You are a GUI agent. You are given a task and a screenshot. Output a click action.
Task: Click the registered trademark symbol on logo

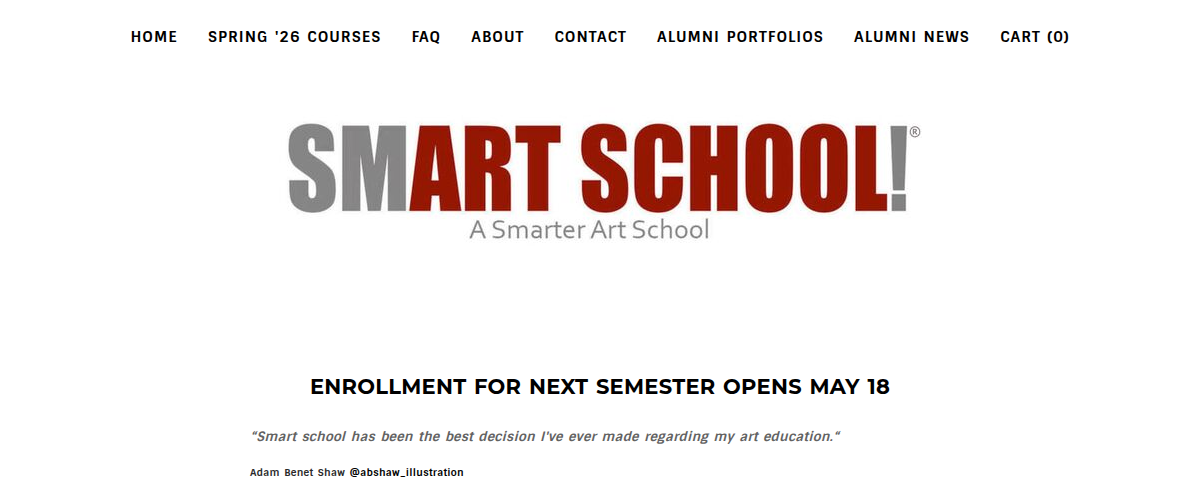tap(914, 132)
